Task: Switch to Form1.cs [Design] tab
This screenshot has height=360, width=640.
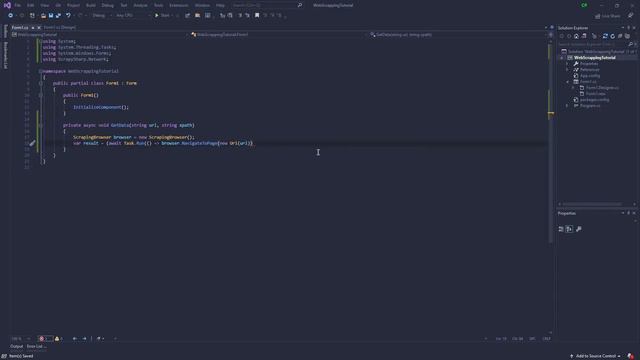Action: tap(60, 27)
